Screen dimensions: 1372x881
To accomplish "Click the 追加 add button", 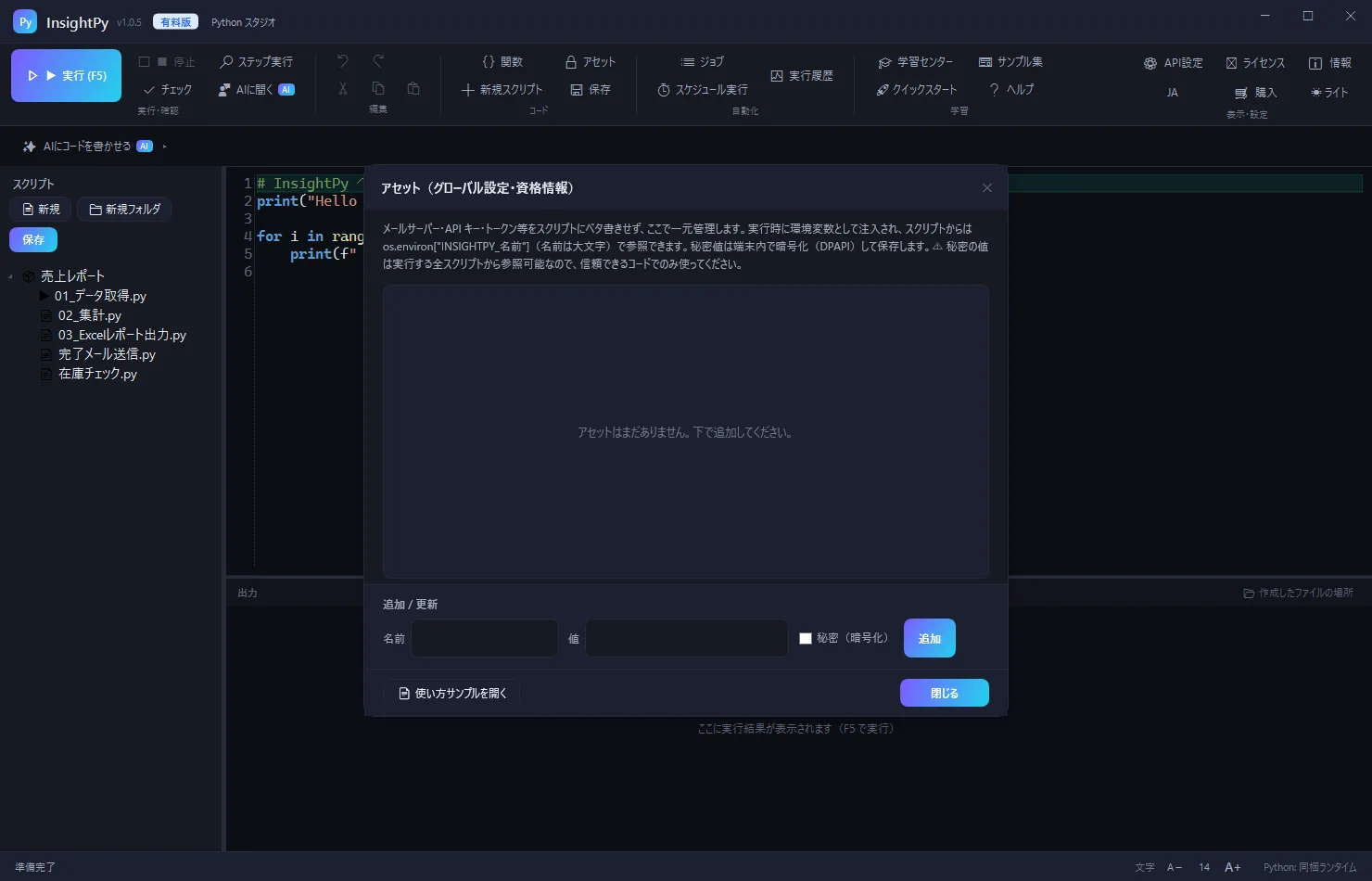I will (x=930, y=638).
